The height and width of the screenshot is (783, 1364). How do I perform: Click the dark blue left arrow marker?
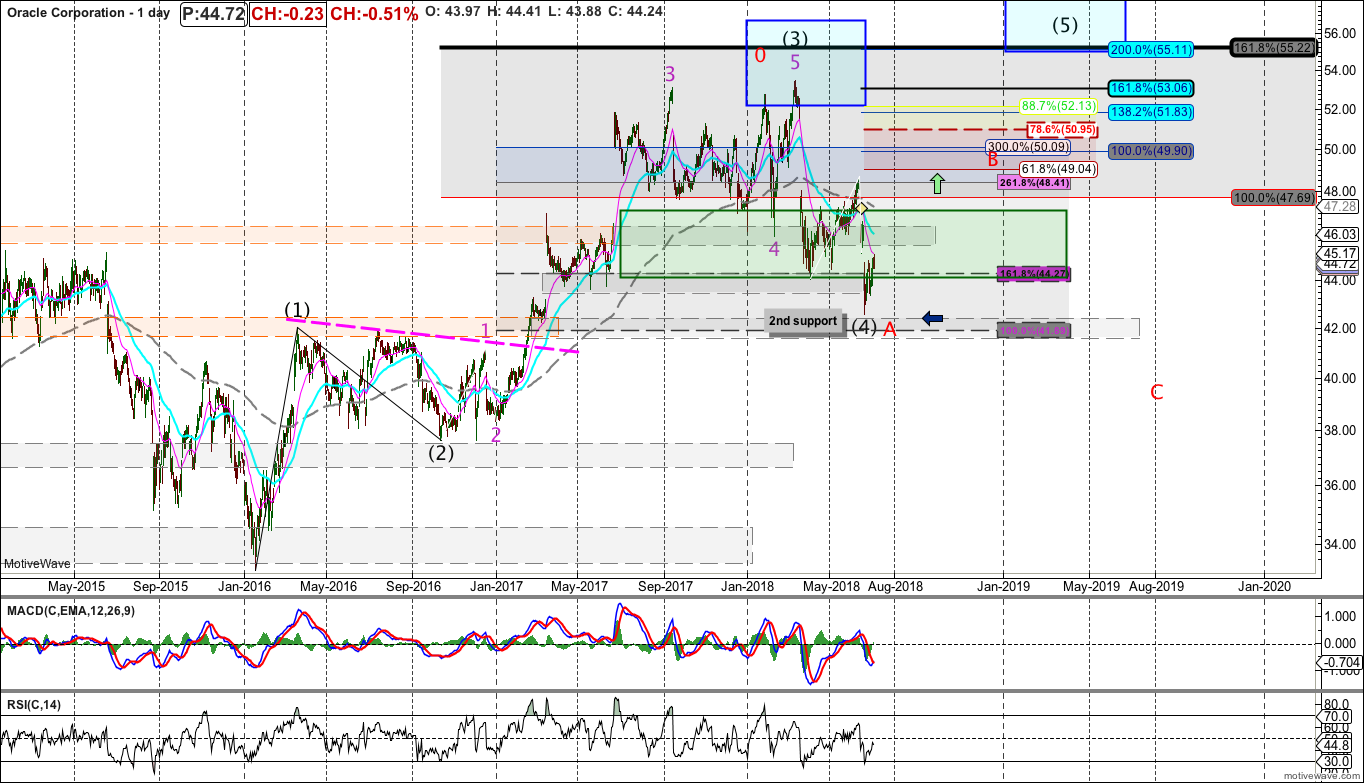[932, 318]
